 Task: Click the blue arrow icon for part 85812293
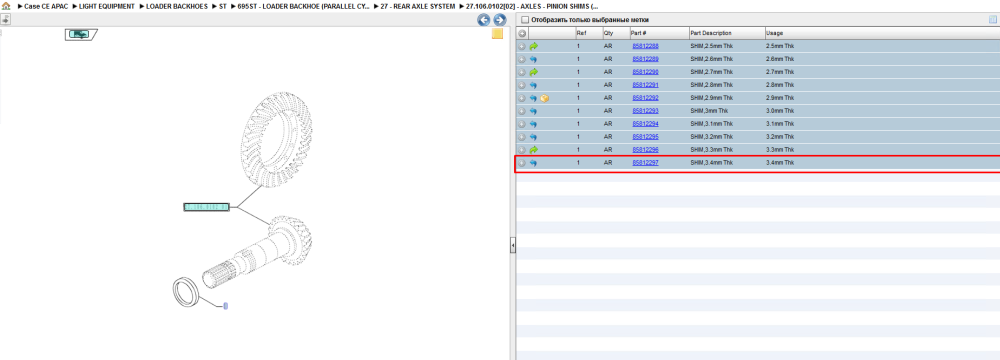click(x=534, y=111)
